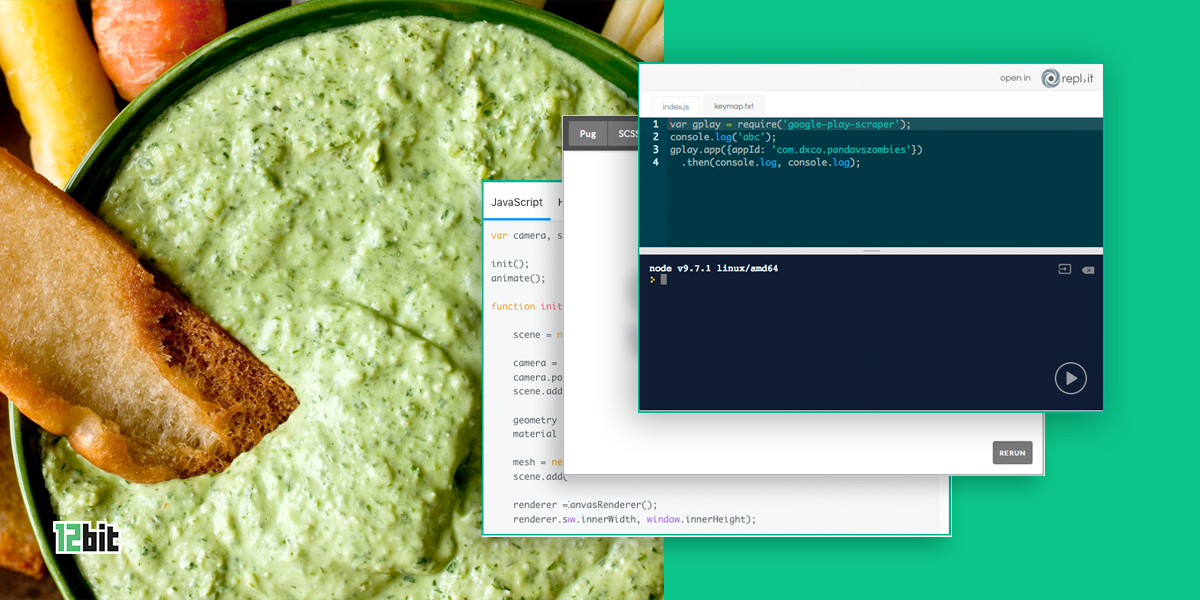Click 'var camera' line in JavaScript pane
Screen dimensions: 1200x600
[527, 236]
